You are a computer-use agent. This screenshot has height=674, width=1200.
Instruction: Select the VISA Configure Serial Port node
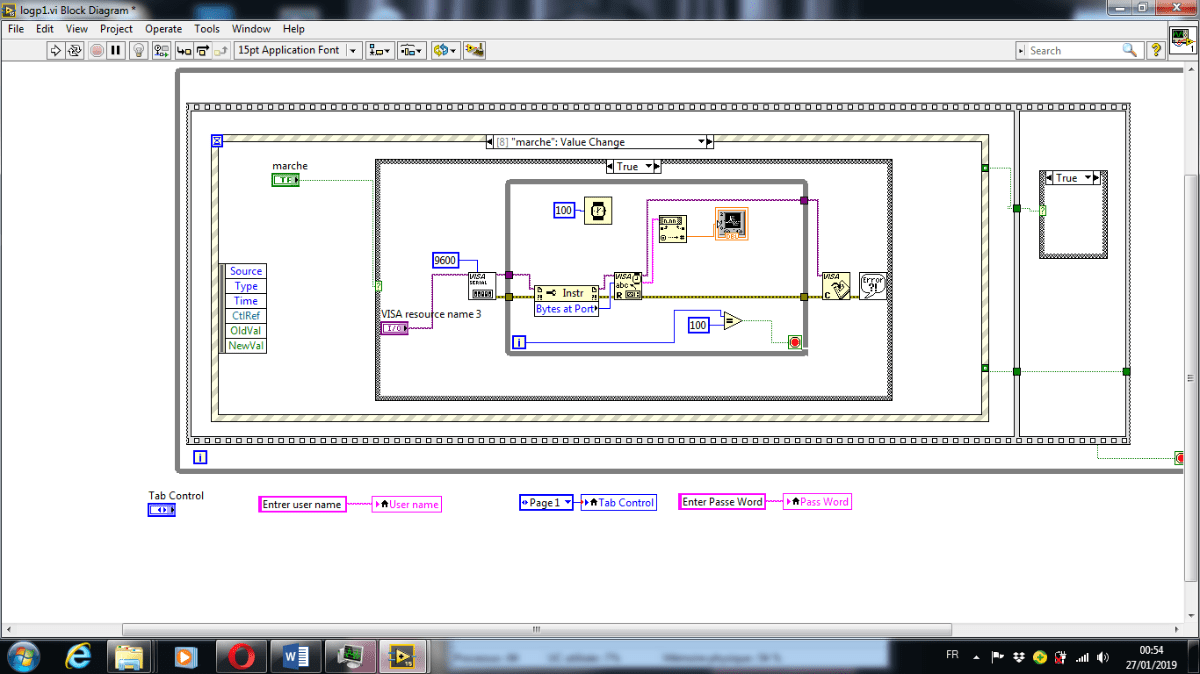click(481, 288)
